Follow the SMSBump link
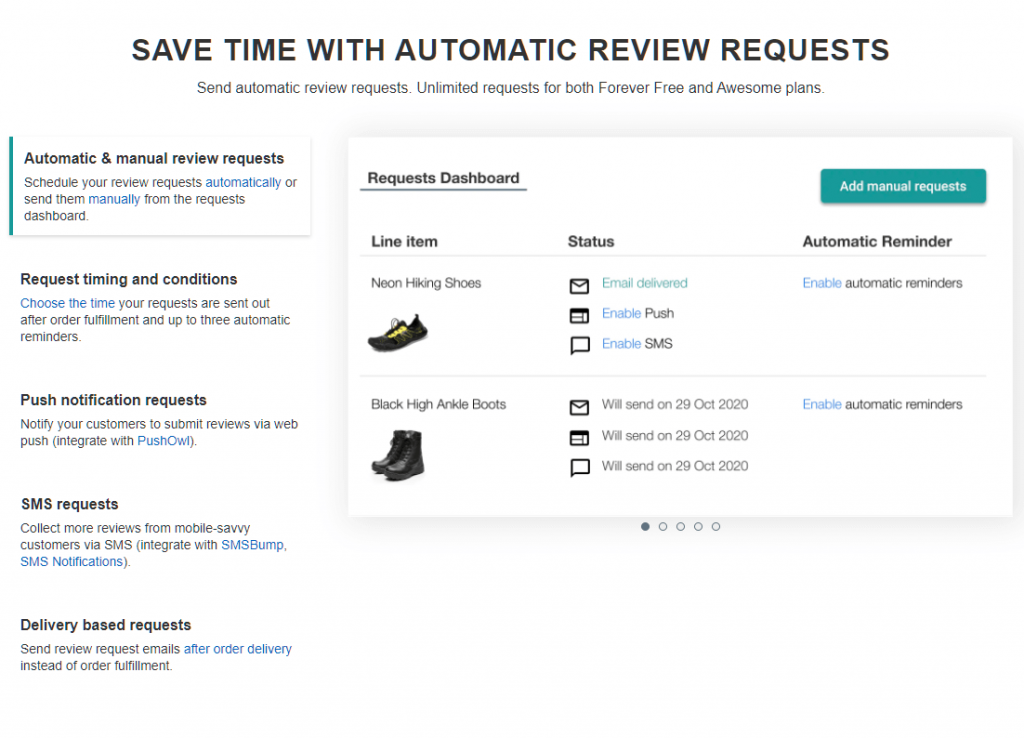Viewport: 1024px width, 738px height. (x=253, y=545)
